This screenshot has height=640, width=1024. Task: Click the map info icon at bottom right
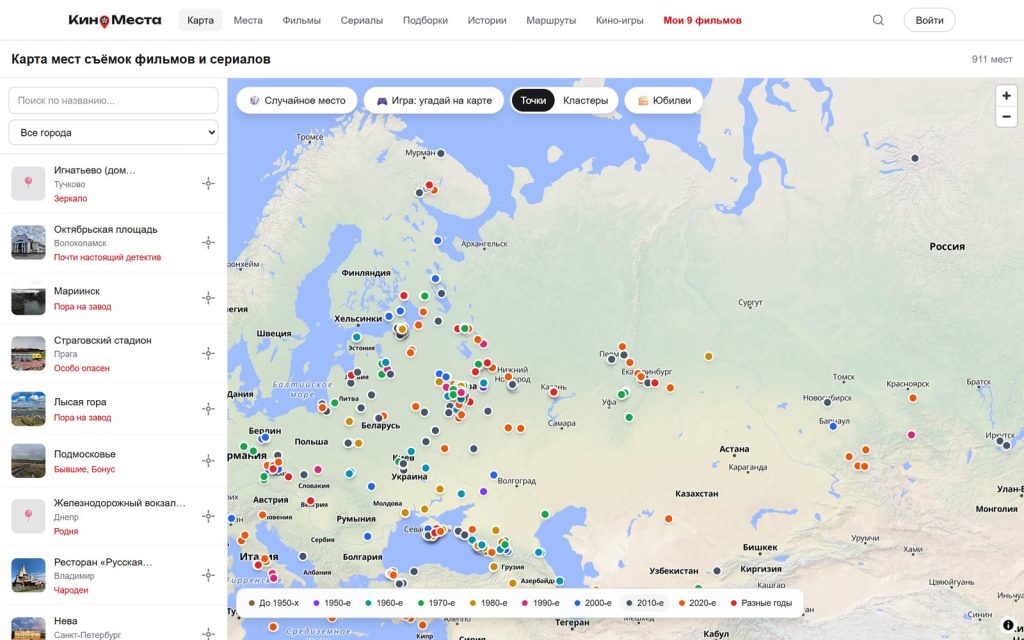pos(1008,626)
